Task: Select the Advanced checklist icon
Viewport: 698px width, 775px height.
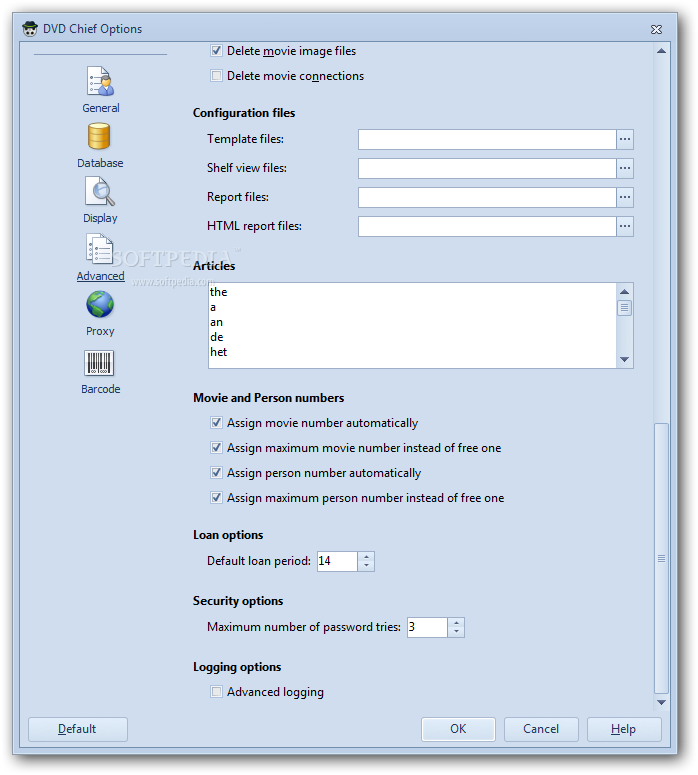Action: [x=100, y=249]
